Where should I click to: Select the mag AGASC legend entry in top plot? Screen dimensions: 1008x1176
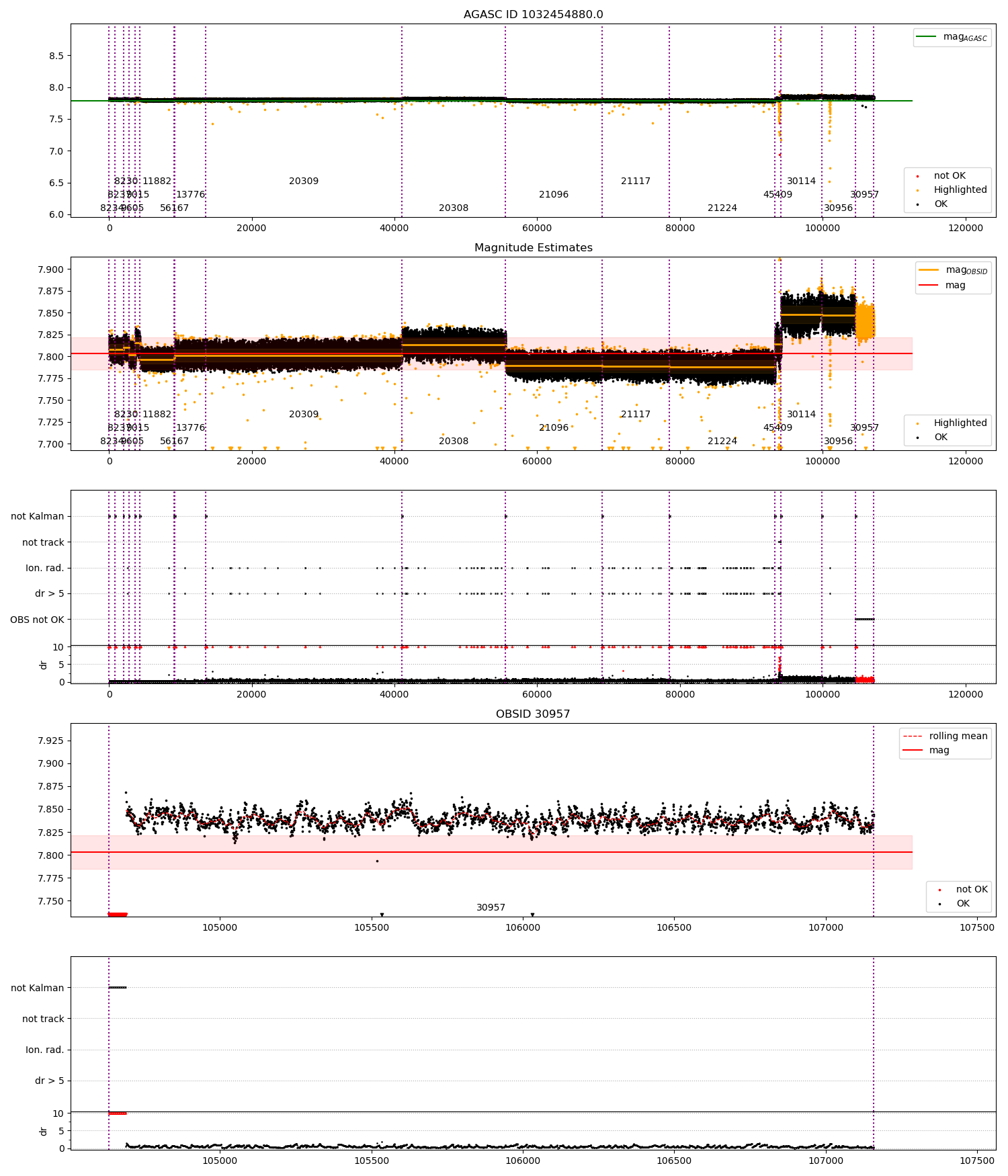click(952, 37)
